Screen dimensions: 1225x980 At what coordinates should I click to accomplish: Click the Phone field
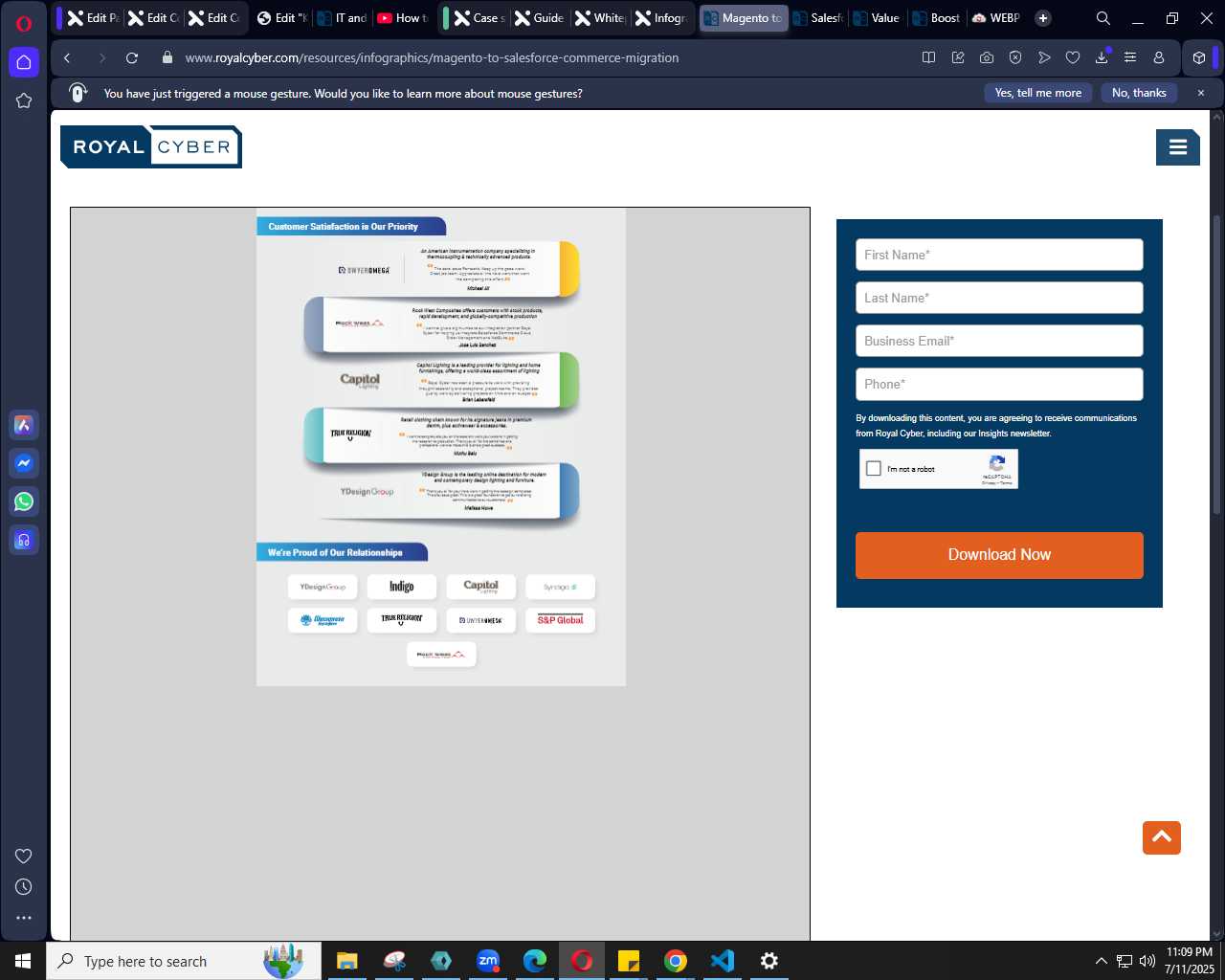(999, 384)
